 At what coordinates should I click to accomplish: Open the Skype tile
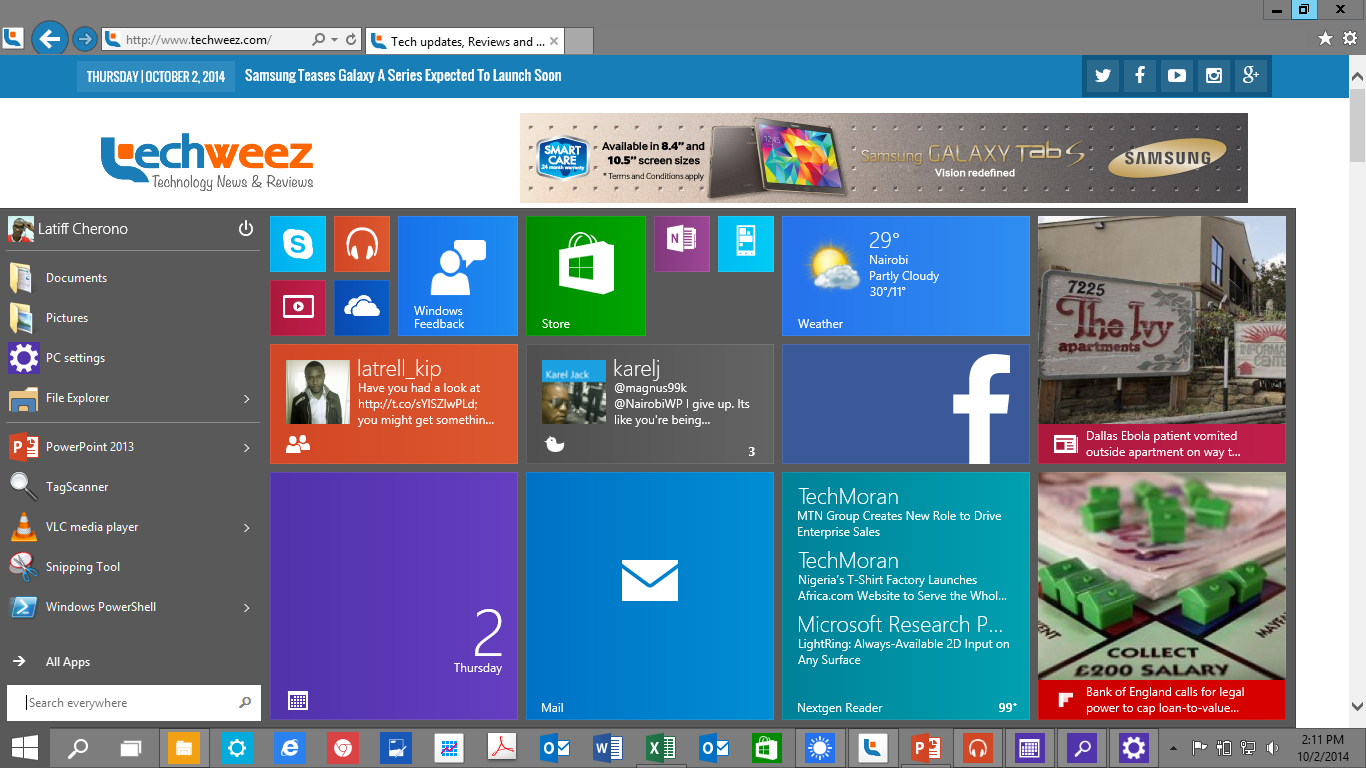(298, 244)
